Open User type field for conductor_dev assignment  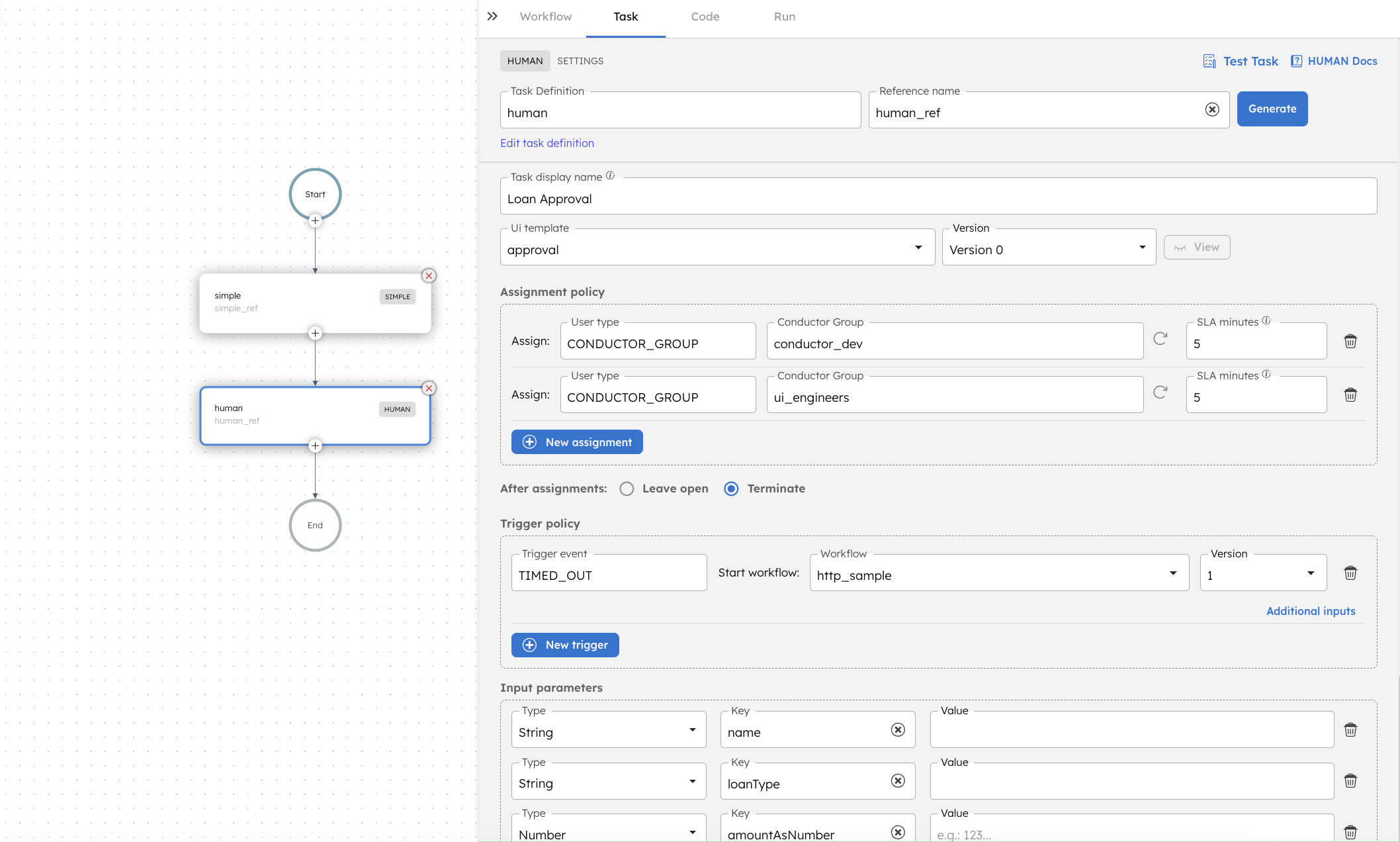tap(658, 342)
